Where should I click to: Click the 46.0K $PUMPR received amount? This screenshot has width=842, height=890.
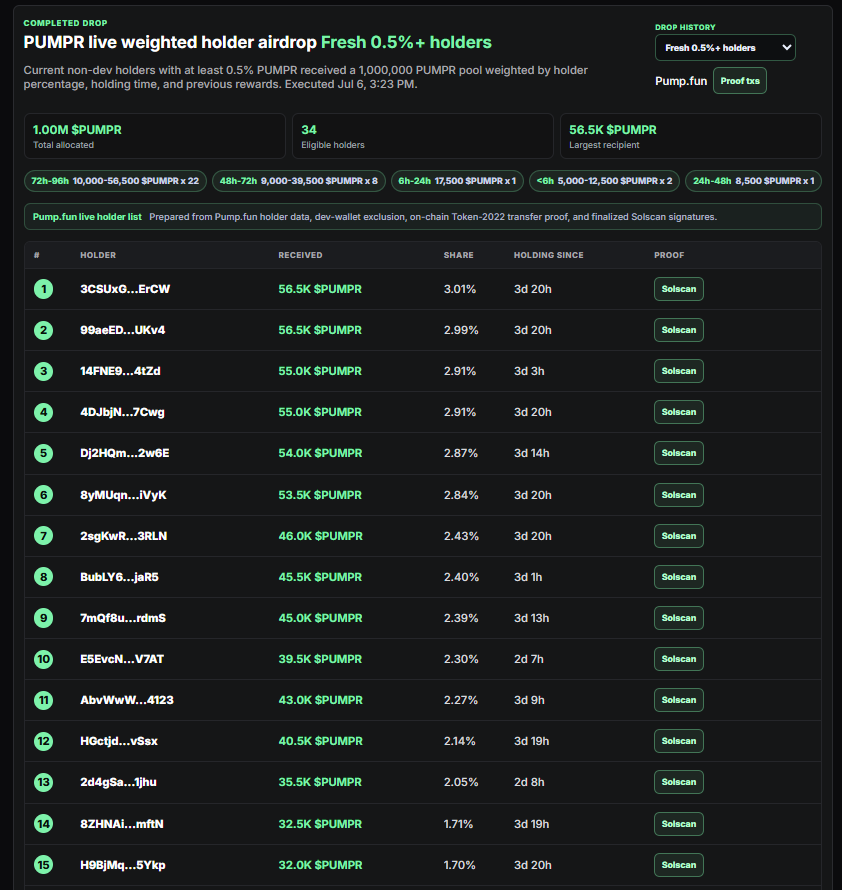(320, 536)
